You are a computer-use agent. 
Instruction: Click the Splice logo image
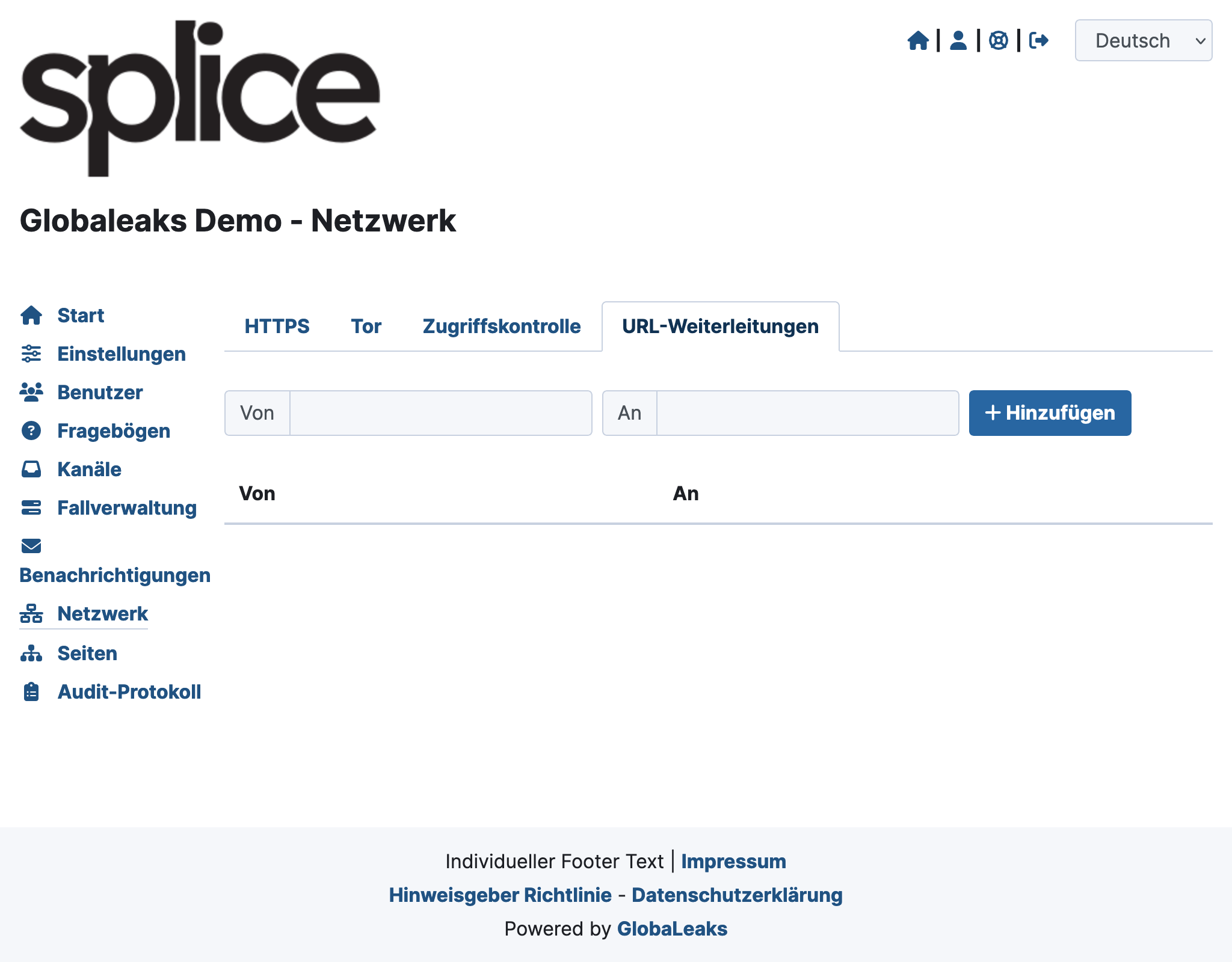pos(200,98)
